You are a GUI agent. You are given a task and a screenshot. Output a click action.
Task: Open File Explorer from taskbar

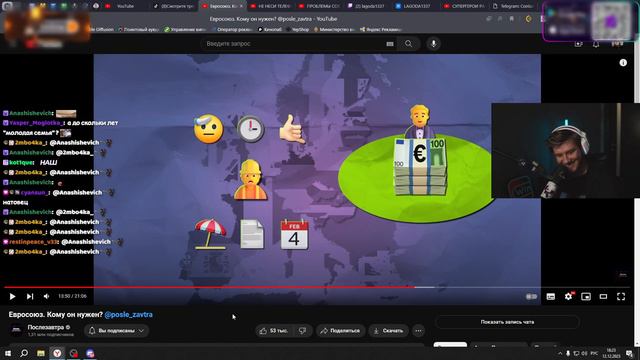(x=41, y=353)
